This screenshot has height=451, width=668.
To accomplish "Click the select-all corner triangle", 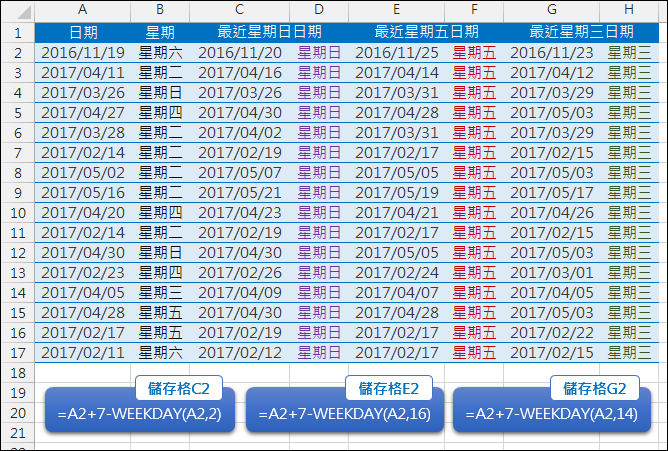I will pyautogui.click(x=24, y=12).
